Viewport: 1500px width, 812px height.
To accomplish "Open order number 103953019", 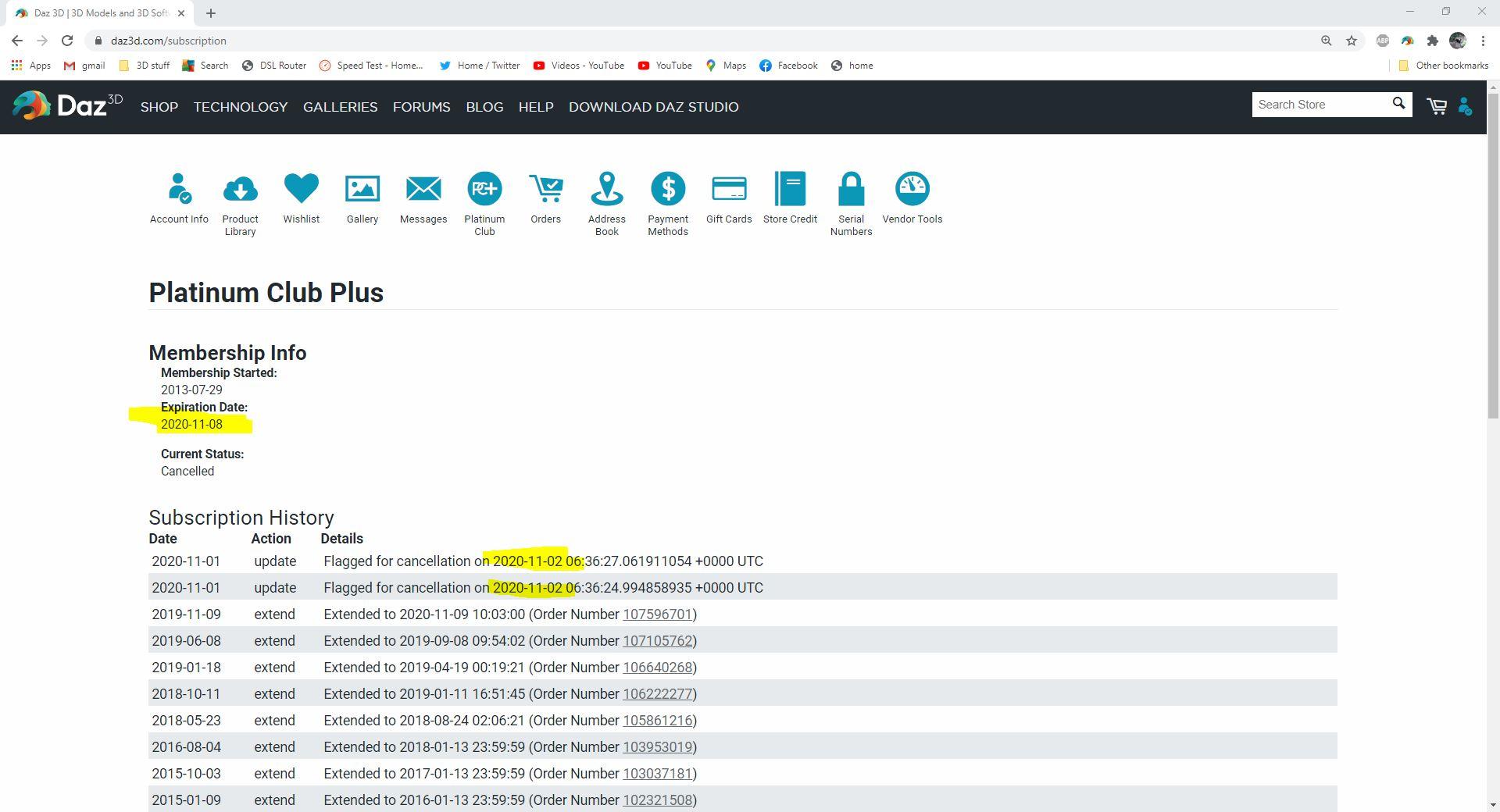I will (x=658, y=747).
